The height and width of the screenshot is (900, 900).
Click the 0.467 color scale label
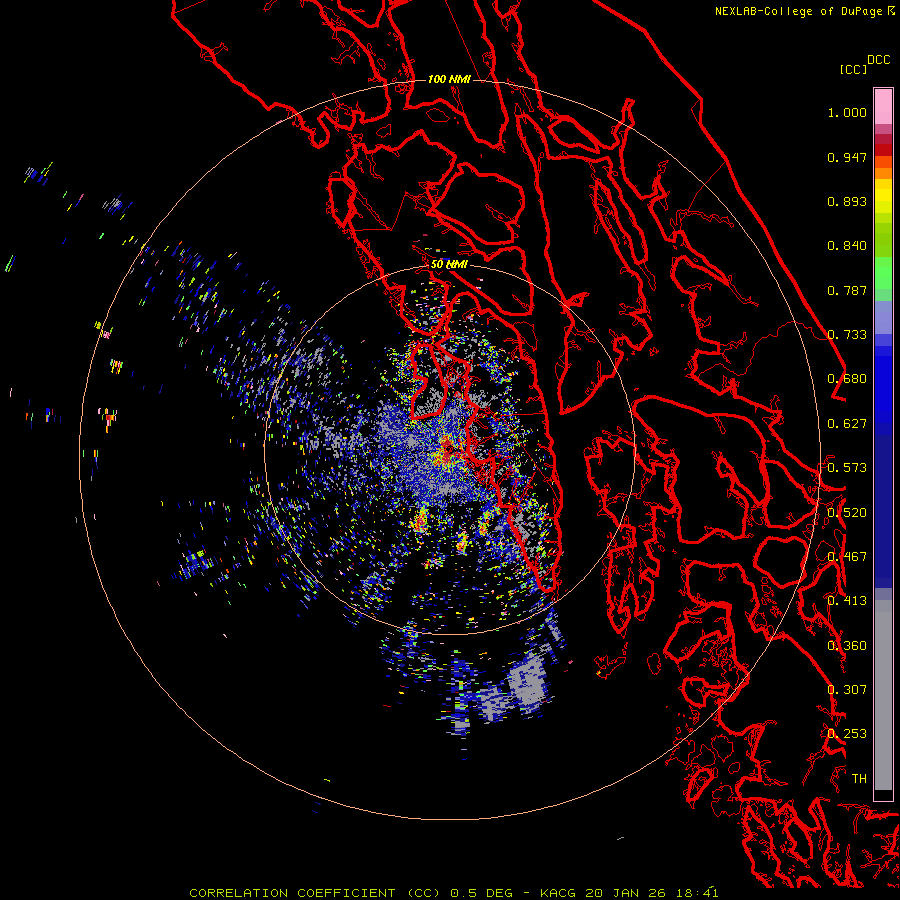[847, 557]
